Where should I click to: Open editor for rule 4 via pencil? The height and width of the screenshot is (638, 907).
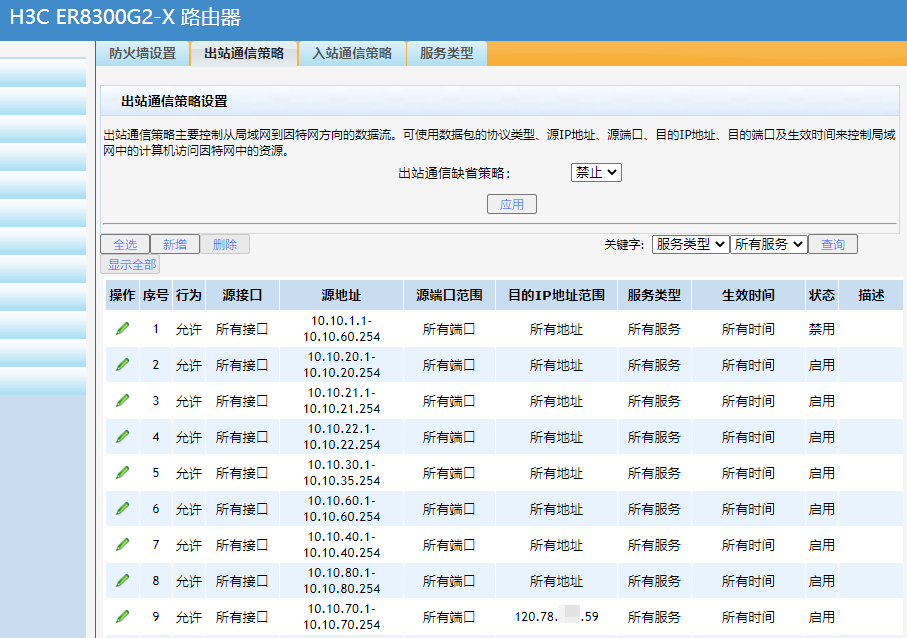tap(122, 436)
